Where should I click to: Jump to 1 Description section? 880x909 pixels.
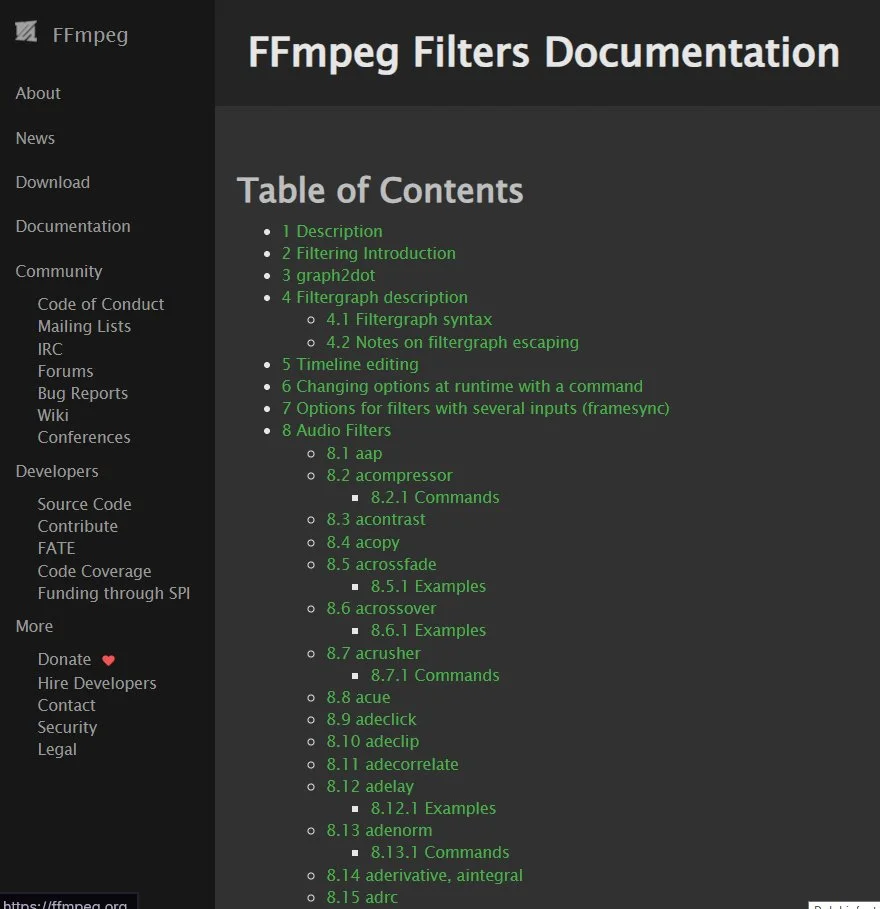click(332, 231)
